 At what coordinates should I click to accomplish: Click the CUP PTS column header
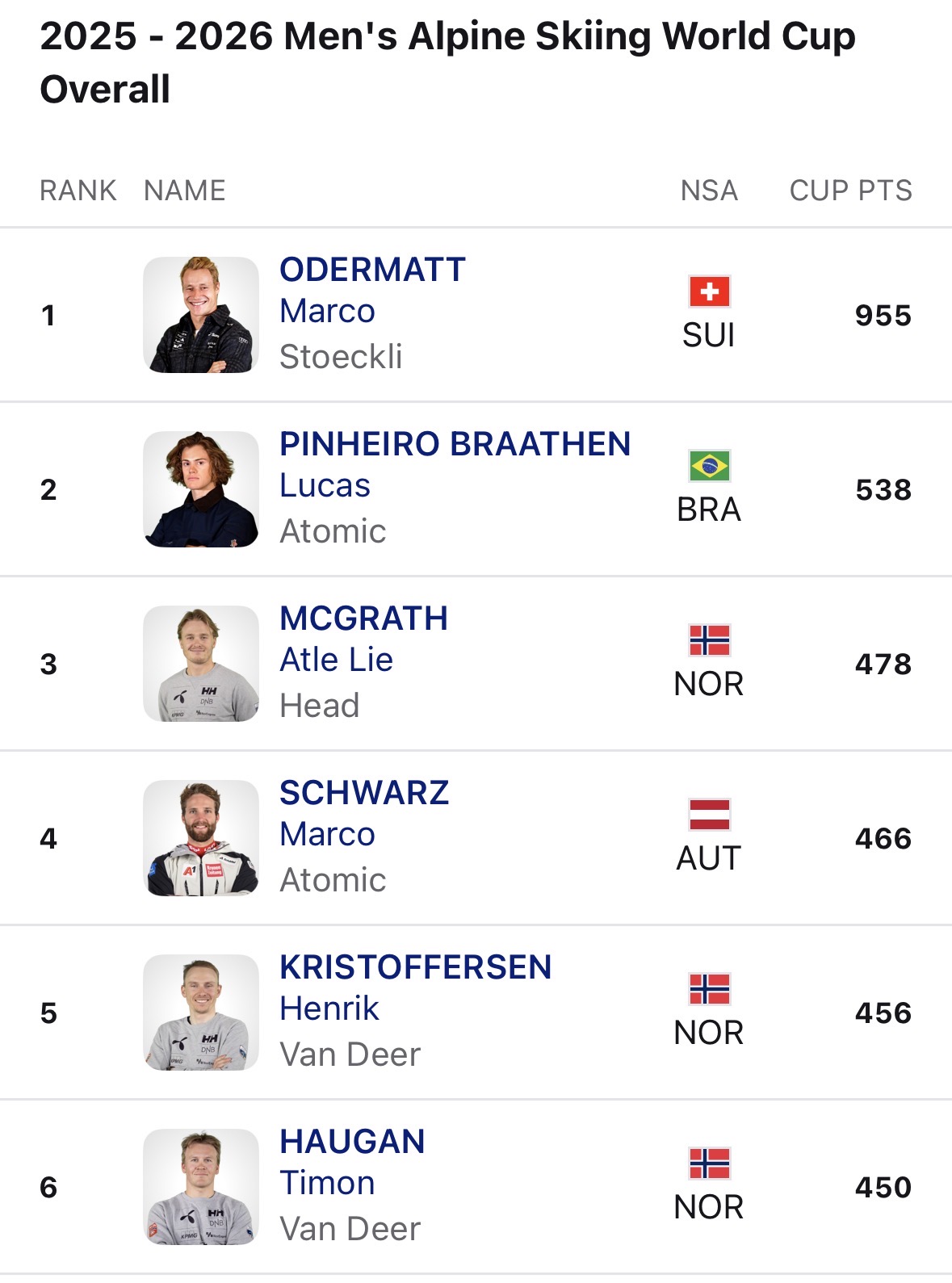pyautogui.click(x=850, y=191)
